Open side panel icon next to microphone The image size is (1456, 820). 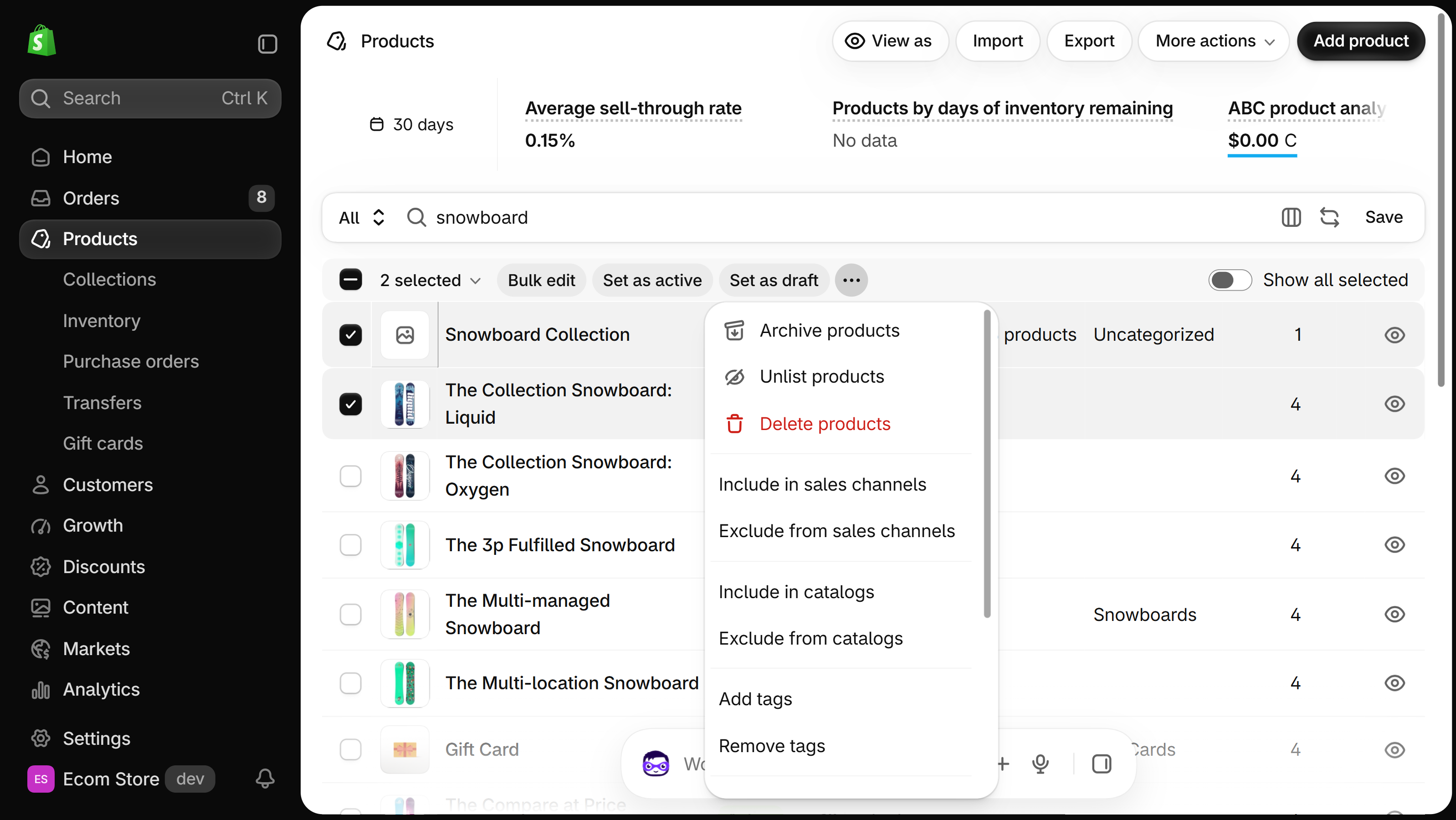pyautogui.click(x=1102, y=764)
